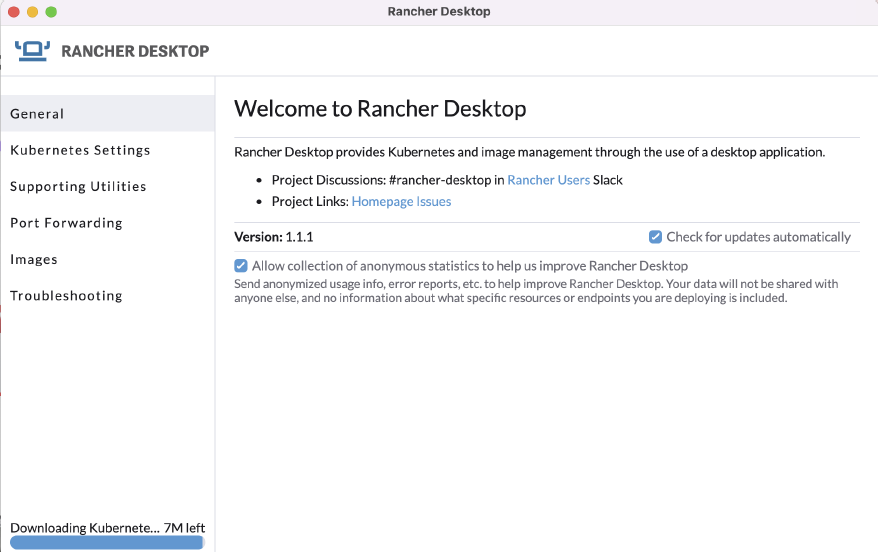
Task: Open the Troubleshooting page
Action: click(x=66, y=296)
